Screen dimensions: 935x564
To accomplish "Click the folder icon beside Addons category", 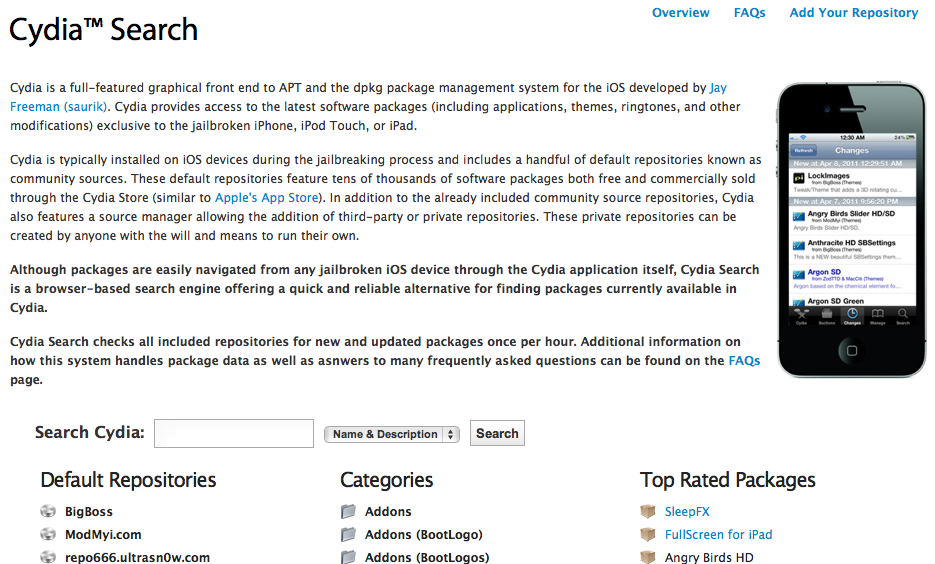I will [348, 511].
